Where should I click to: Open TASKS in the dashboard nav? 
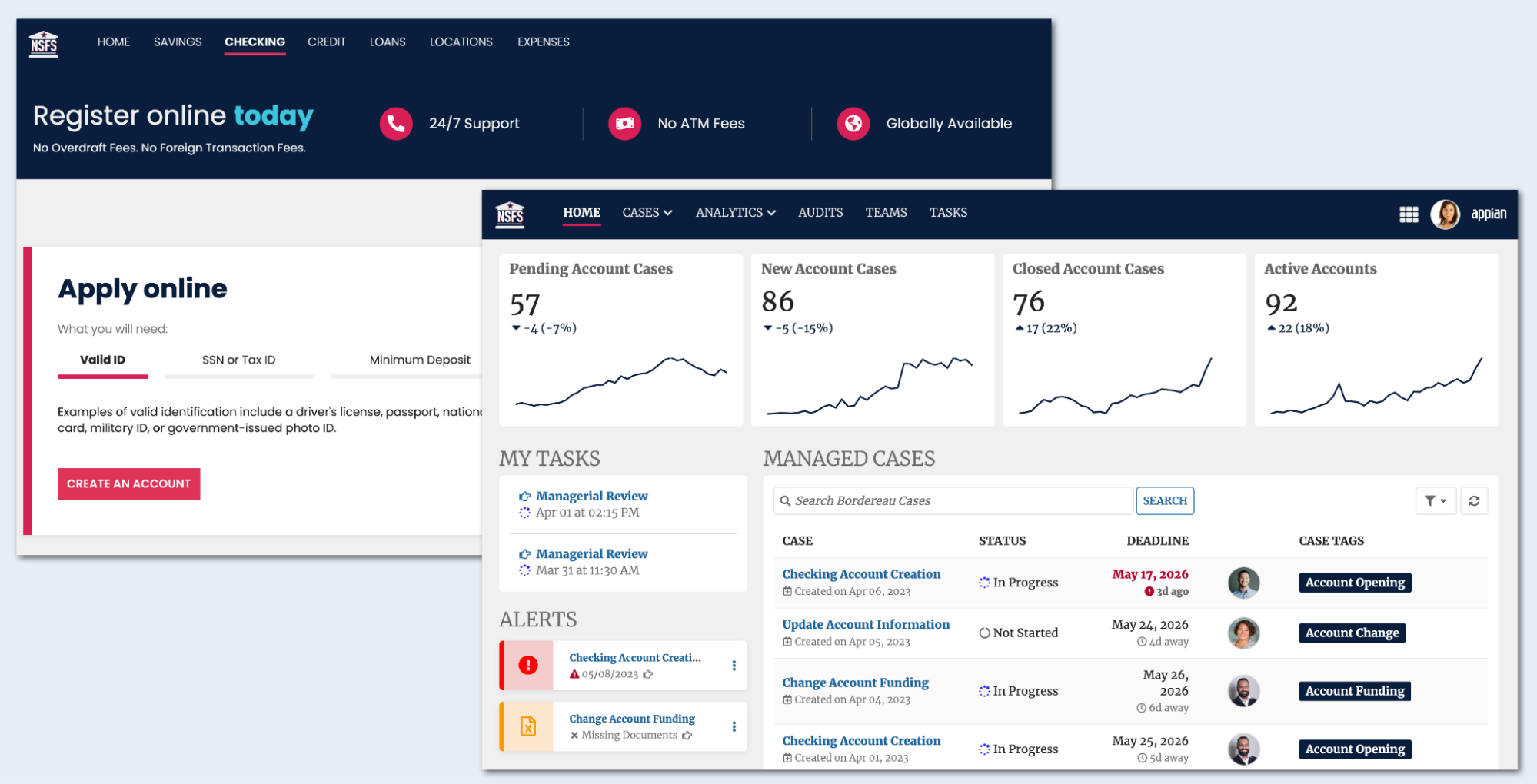pos(948,213)
